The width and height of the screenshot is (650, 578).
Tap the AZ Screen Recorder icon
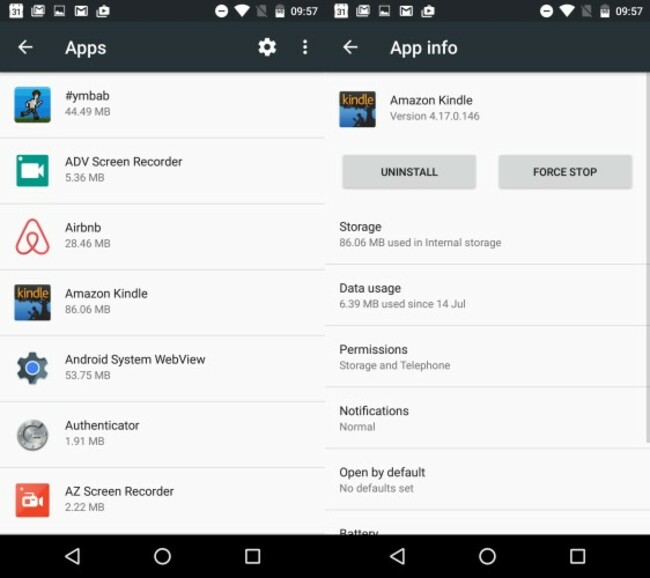(32, 500)
